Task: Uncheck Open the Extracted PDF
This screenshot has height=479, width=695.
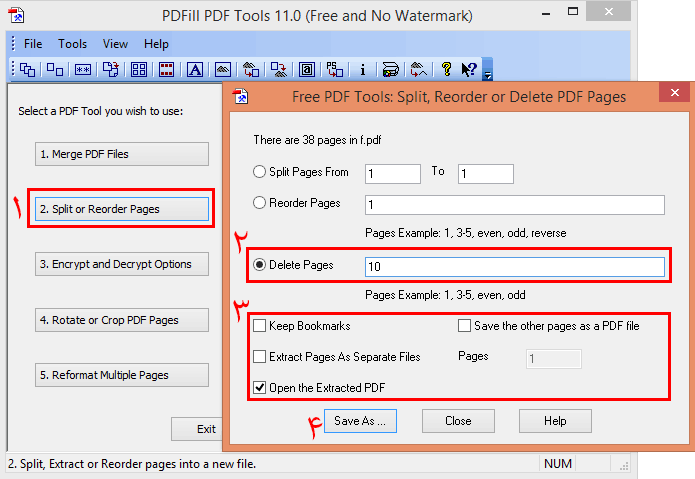Action: pos(259,388)
